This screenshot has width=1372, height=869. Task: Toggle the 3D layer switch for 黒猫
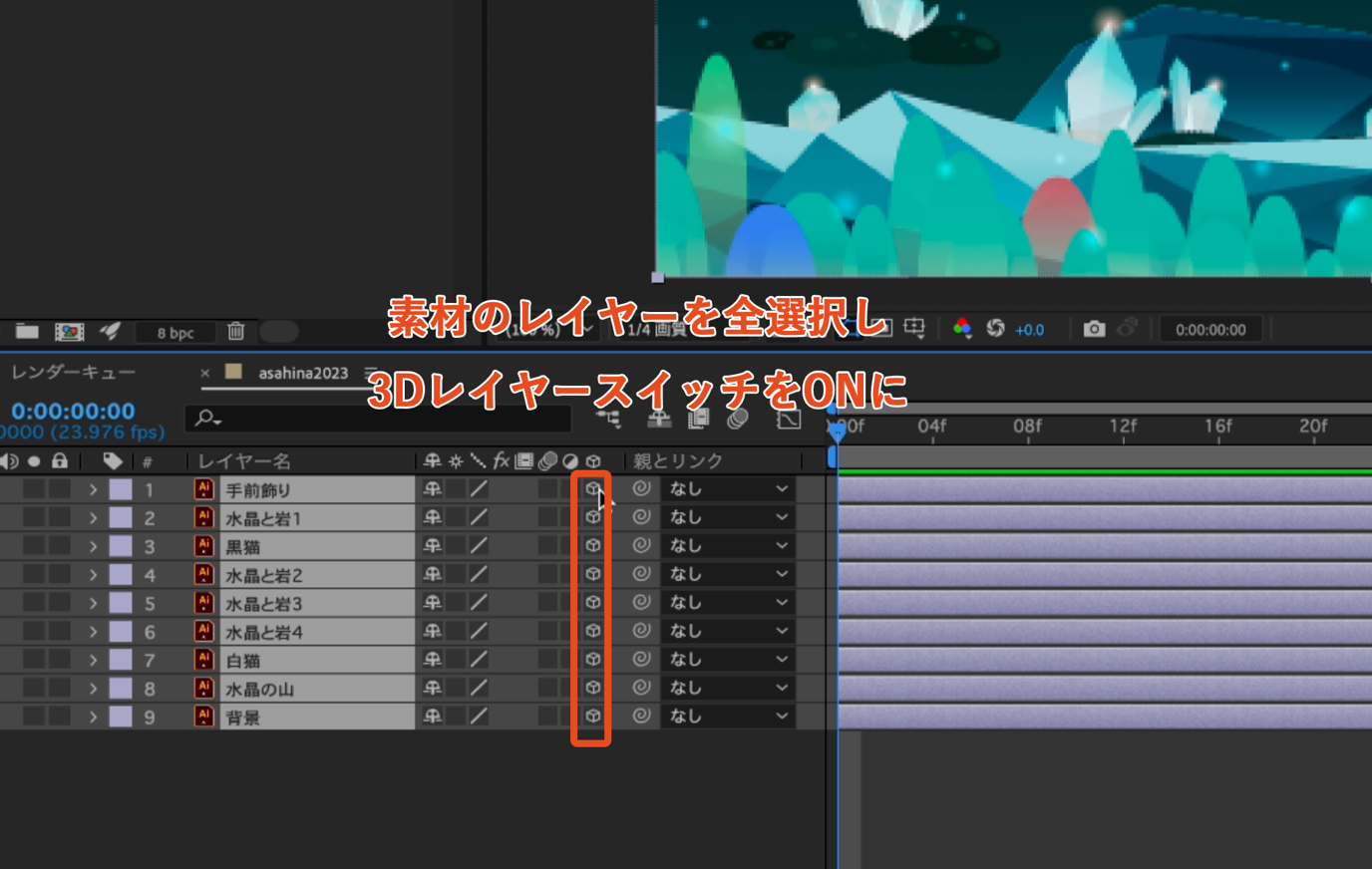tap(593, 545)
